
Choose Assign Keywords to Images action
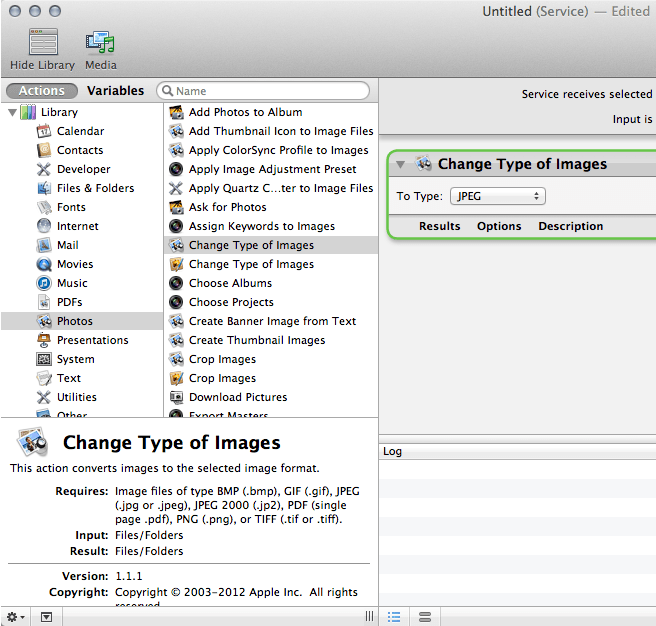[x=271, y=226]
